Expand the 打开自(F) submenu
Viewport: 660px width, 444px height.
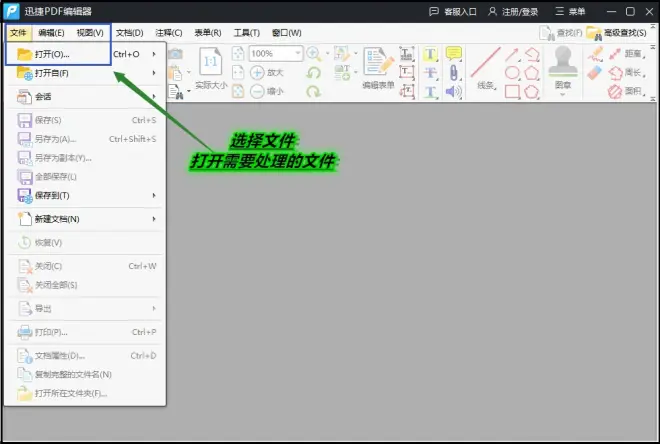85,73
